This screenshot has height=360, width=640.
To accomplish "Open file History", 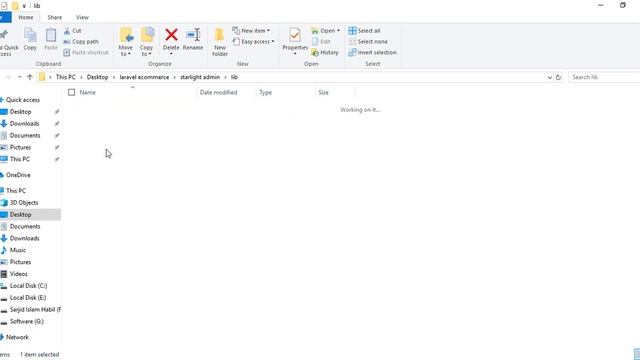I will point(325,53).
